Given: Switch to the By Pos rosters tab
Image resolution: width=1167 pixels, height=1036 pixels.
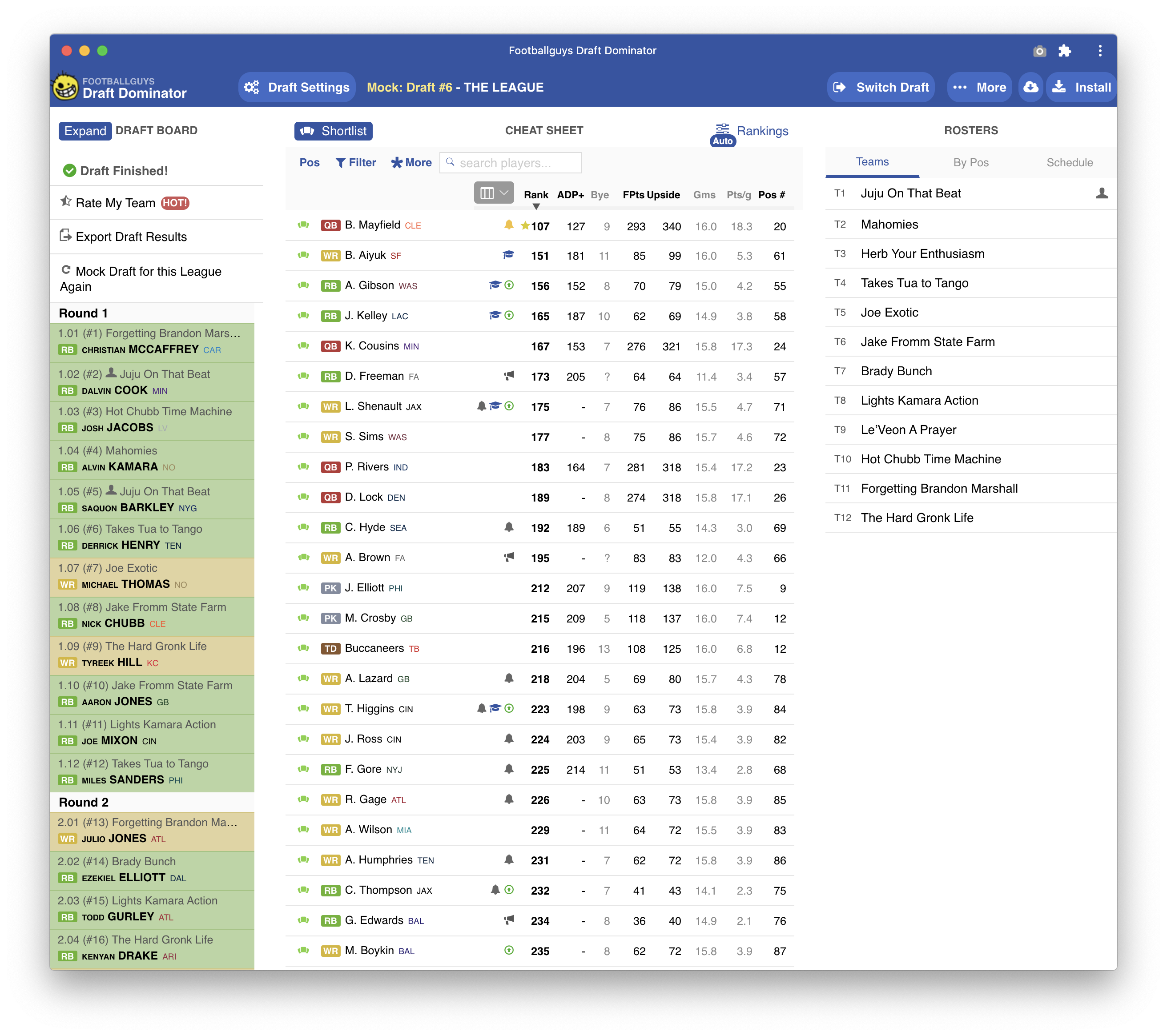Looking at the screenshot, I should [x=970, y=163].
